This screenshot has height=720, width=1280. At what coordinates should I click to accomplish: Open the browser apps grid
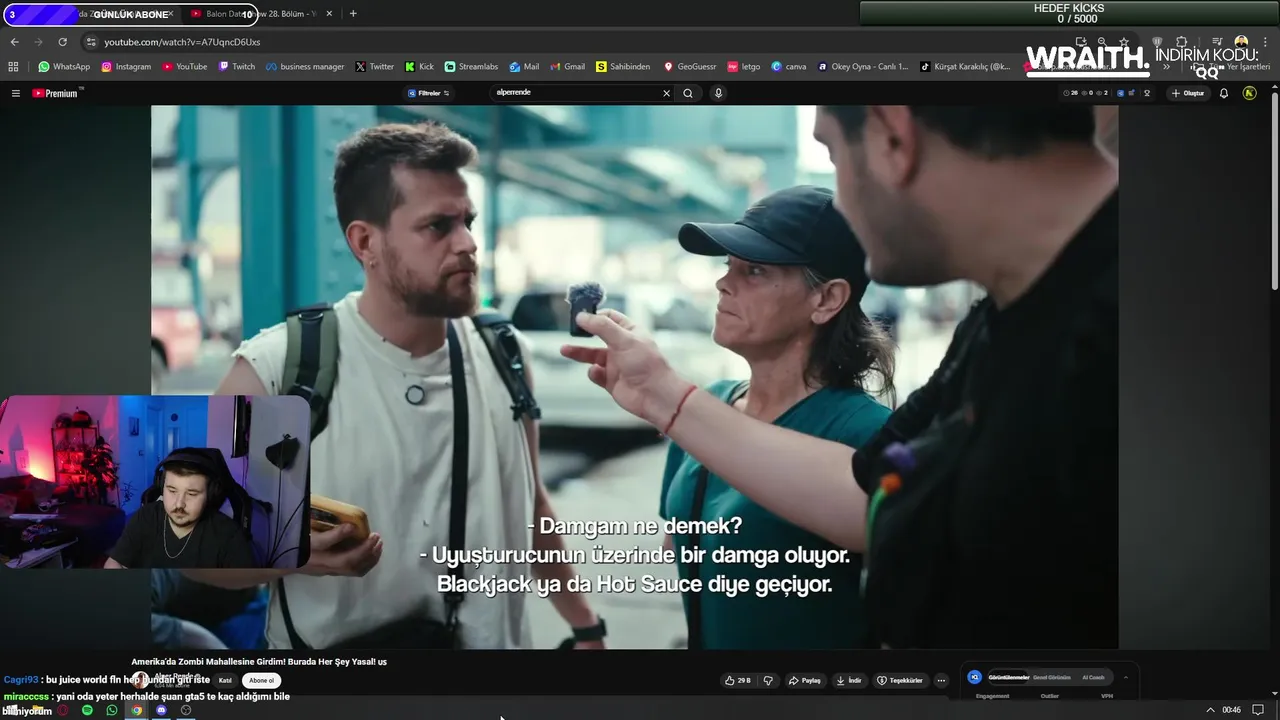pos(13,67)
